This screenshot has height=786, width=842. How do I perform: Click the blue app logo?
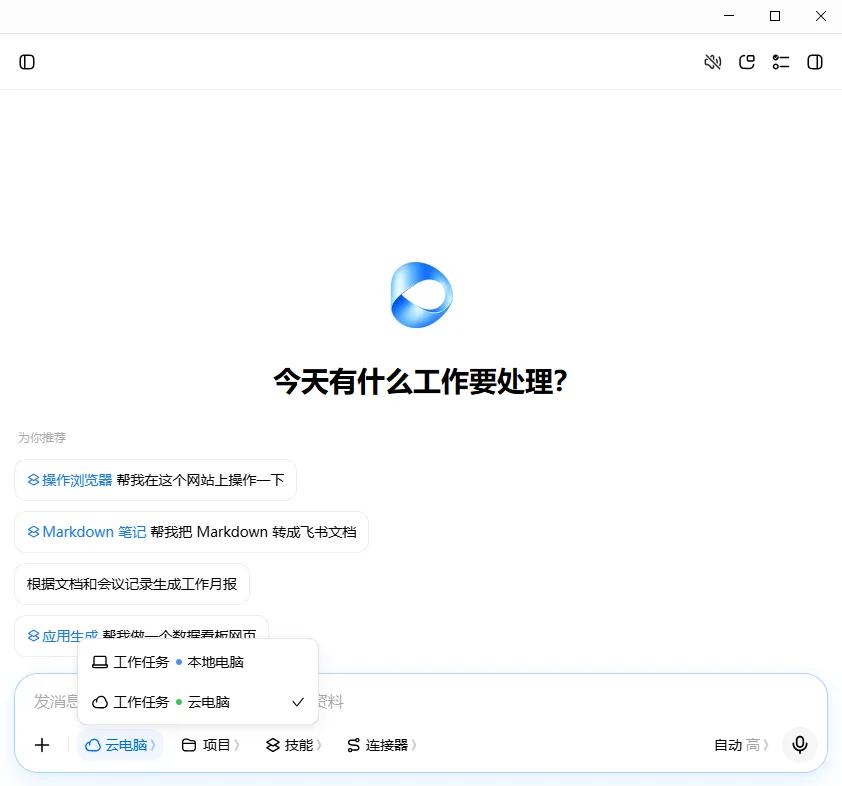tap(422, 295)
